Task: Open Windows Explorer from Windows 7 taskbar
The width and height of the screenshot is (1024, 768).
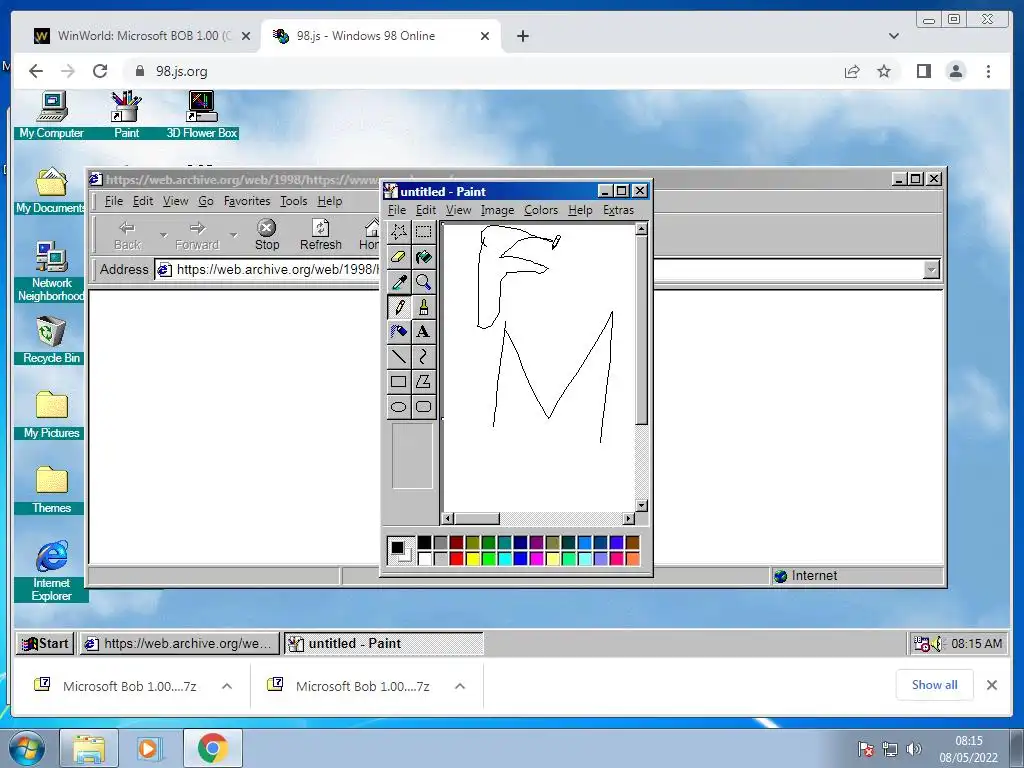Action: [x=89, y=748]
